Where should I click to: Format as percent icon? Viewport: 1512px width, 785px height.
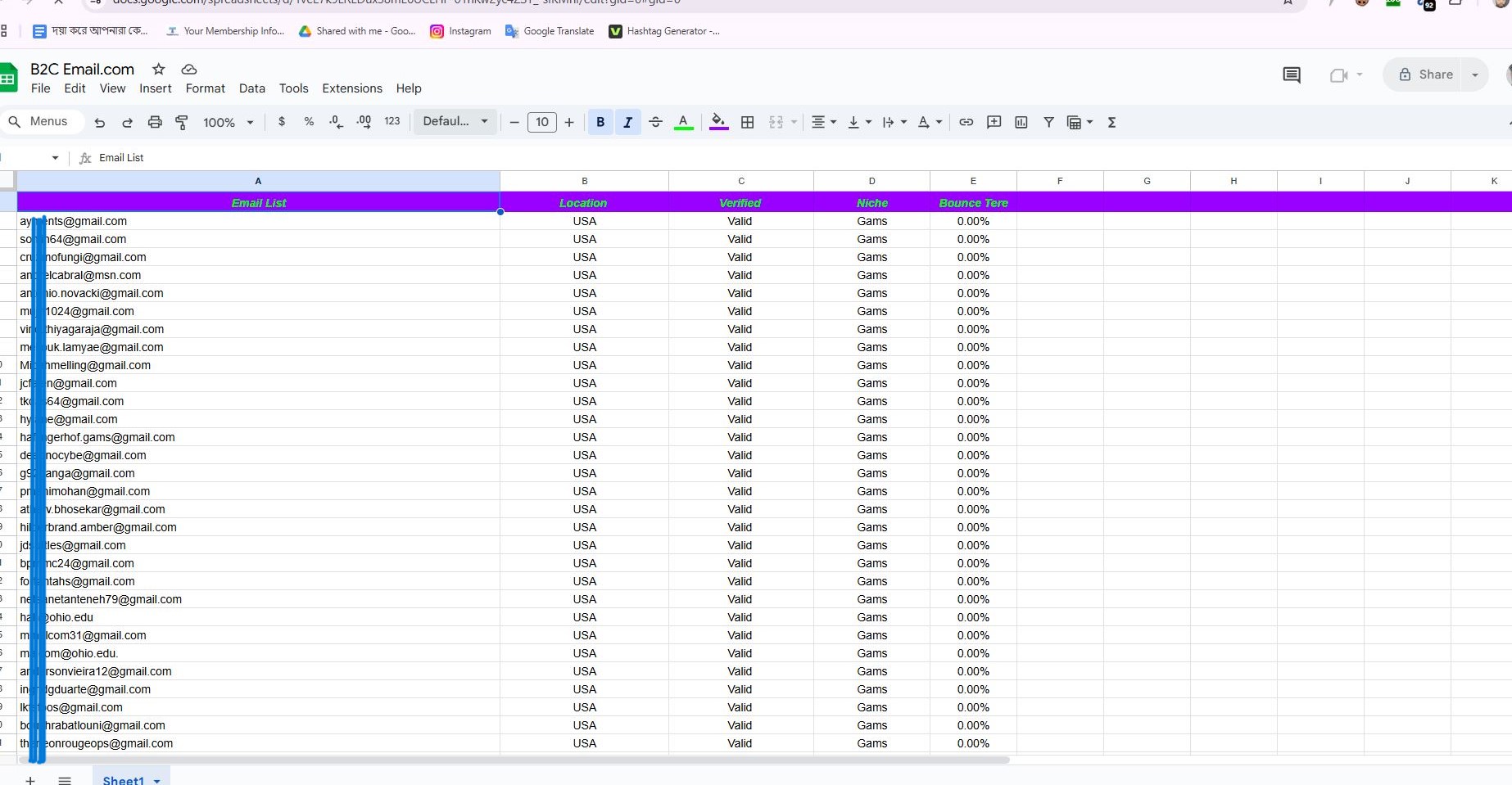[309, 121]
